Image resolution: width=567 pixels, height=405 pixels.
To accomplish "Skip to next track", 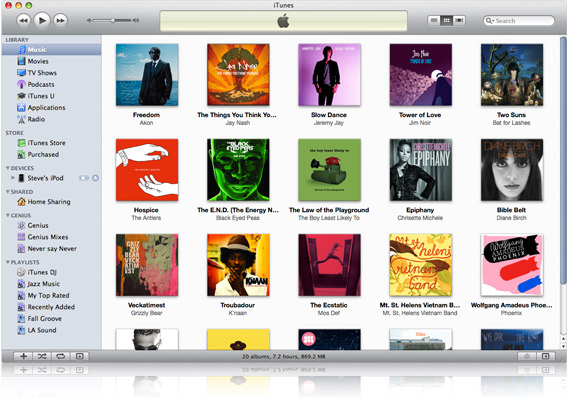I will pyautogui.click(x=61, y=20).
